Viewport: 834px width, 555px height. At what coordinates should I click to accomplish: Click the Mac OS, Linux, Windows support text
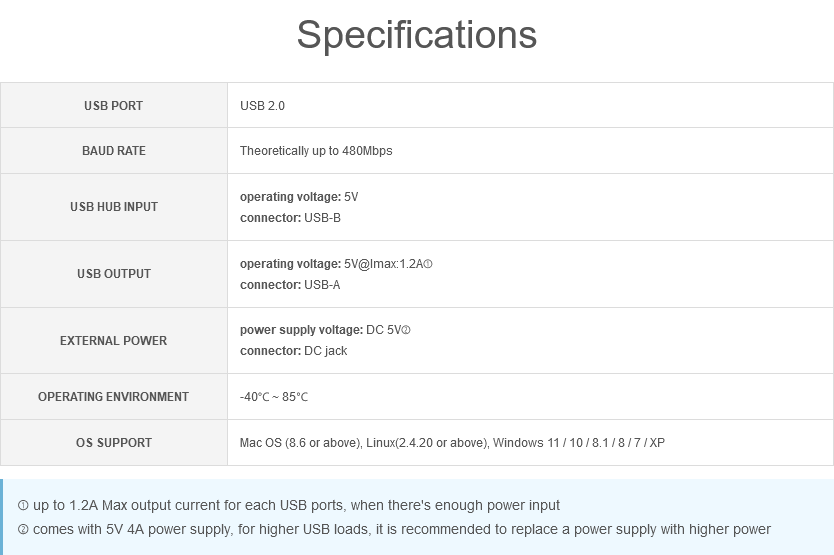[452, 443]
